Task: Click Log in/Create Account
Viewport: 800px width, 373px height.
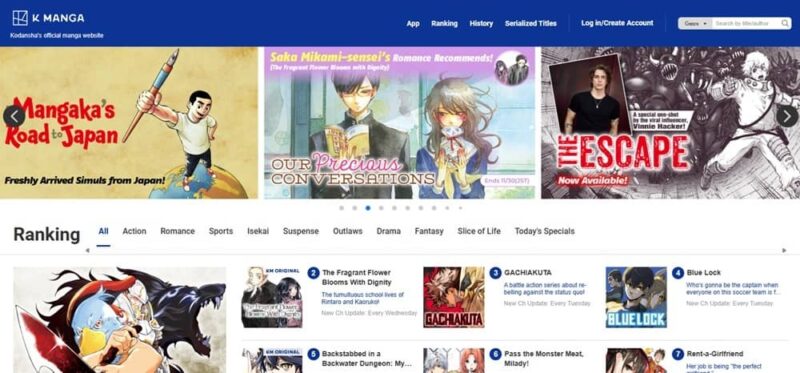Action: [617, 23]
